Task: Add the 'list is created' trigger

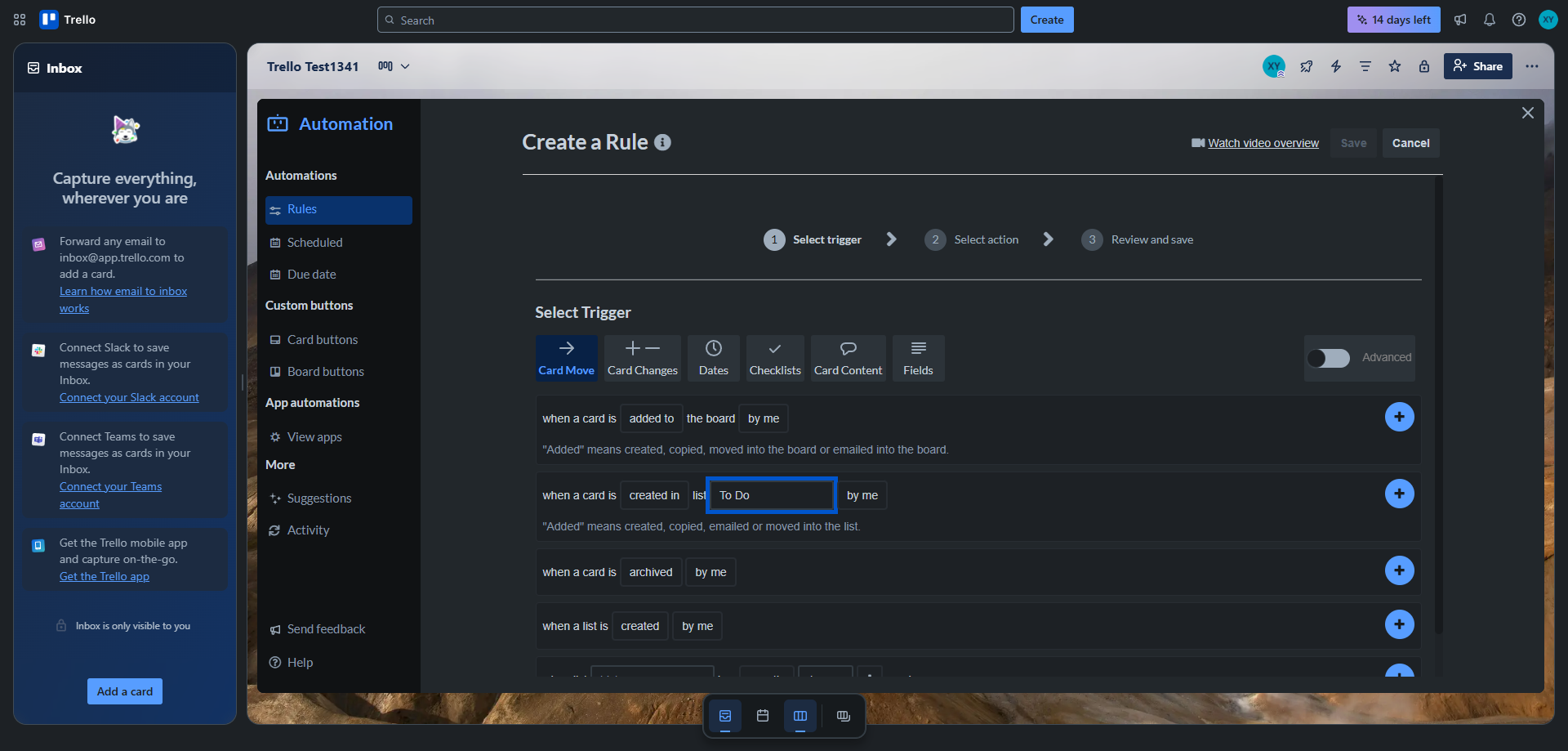Action: coord(1400,624)
